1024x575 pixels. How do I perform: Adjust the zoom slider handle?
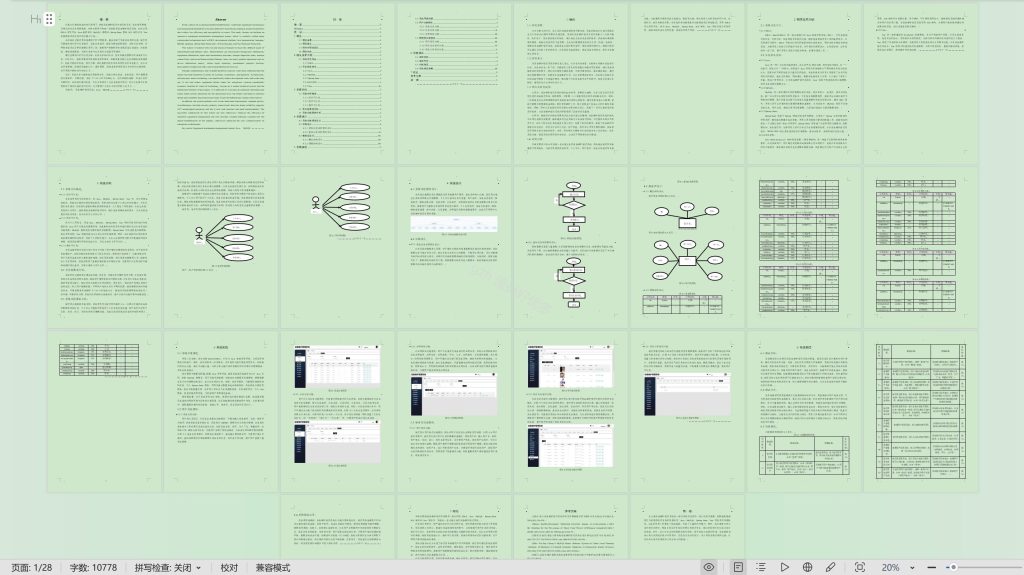point(953,567)
